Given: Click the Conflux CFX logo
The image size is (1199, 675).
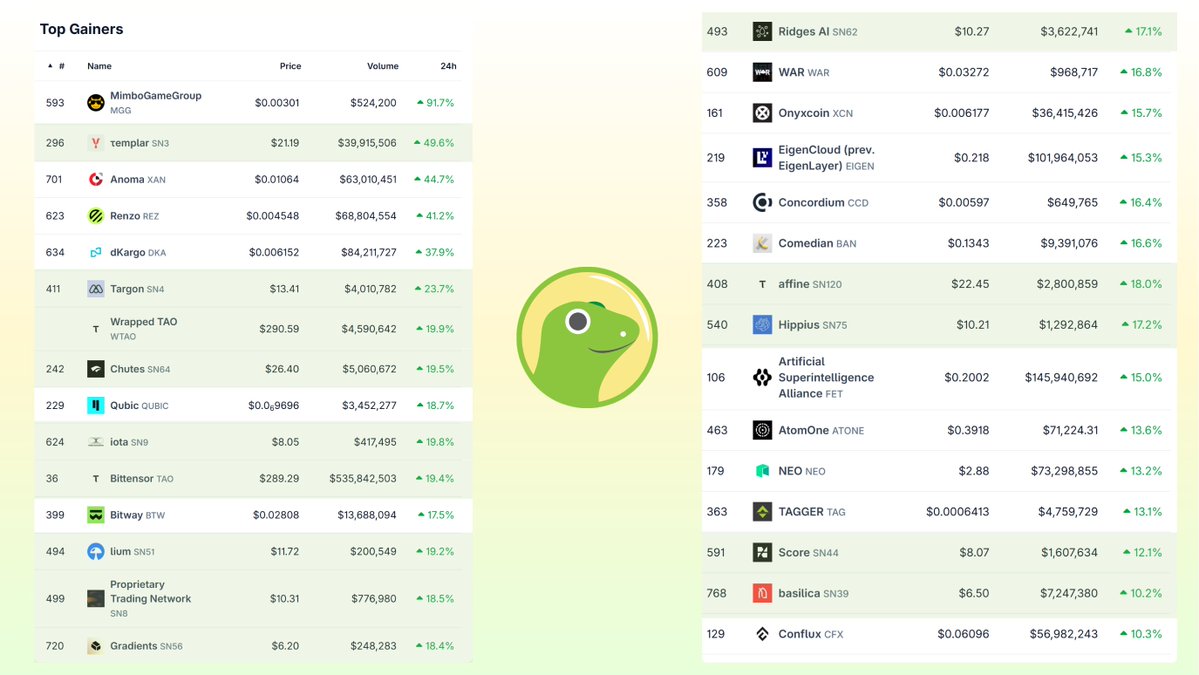Looking at the screenshot, I should click(762, 634).
